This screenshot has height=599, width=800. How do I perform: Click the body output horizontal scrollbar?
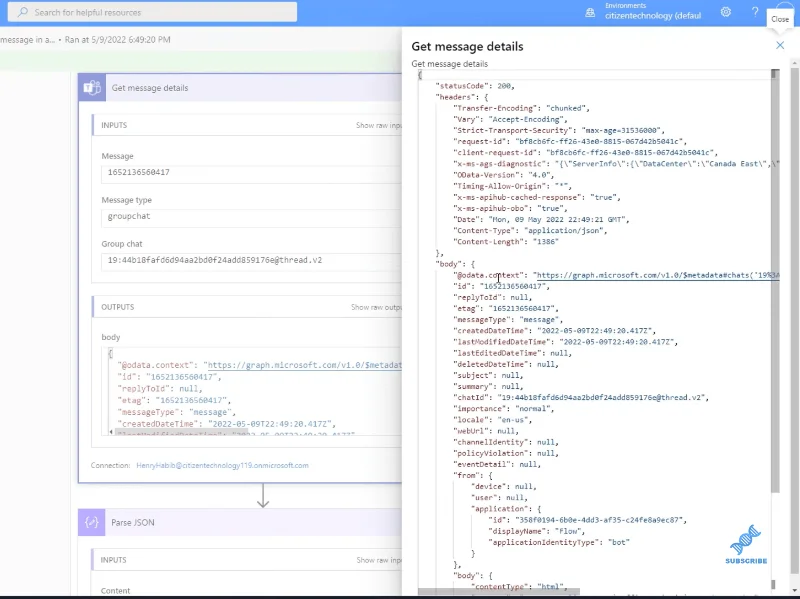pyautogui.click(x=181, y=432)
